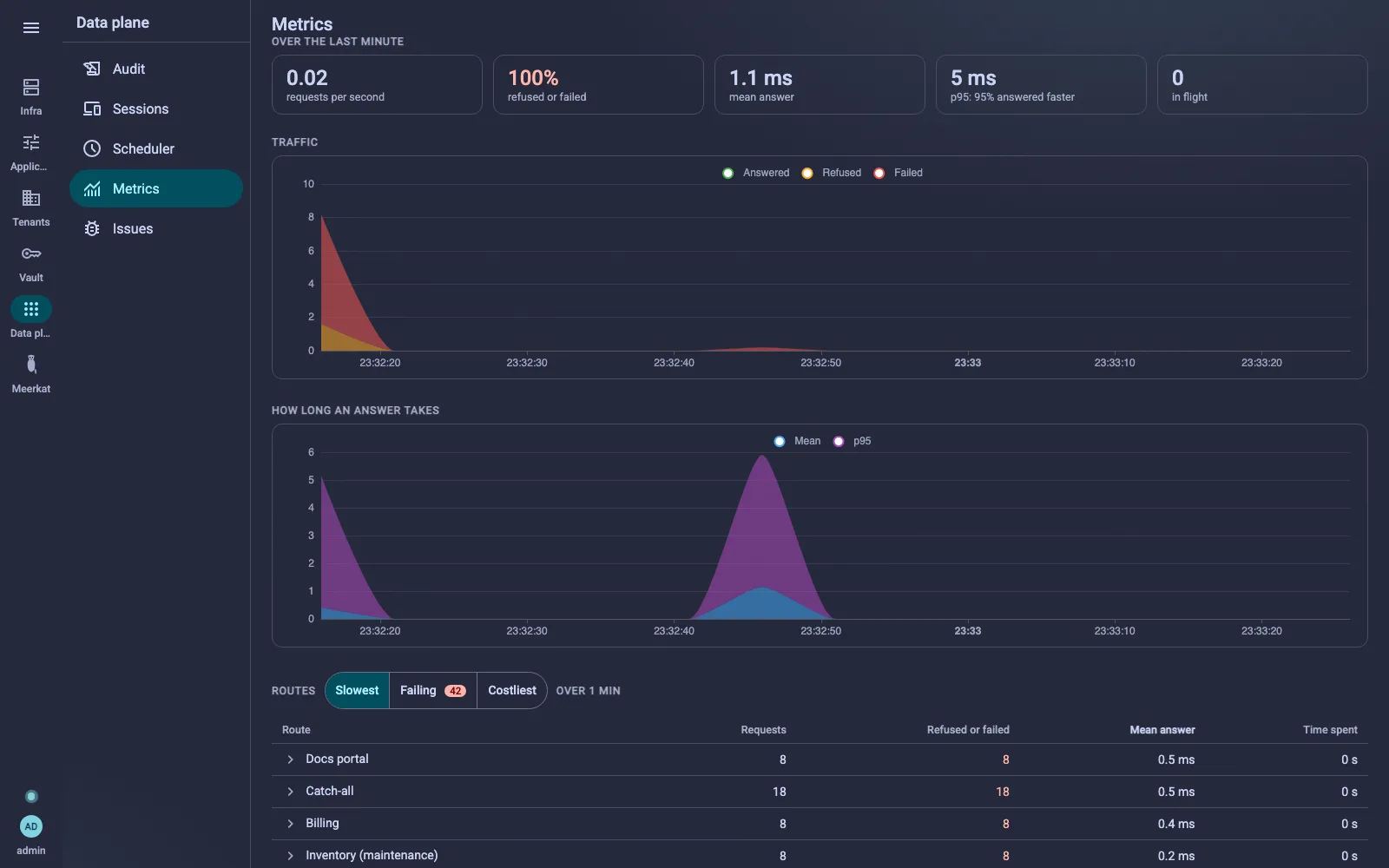Sort by Requests column header

click(763, 730)
